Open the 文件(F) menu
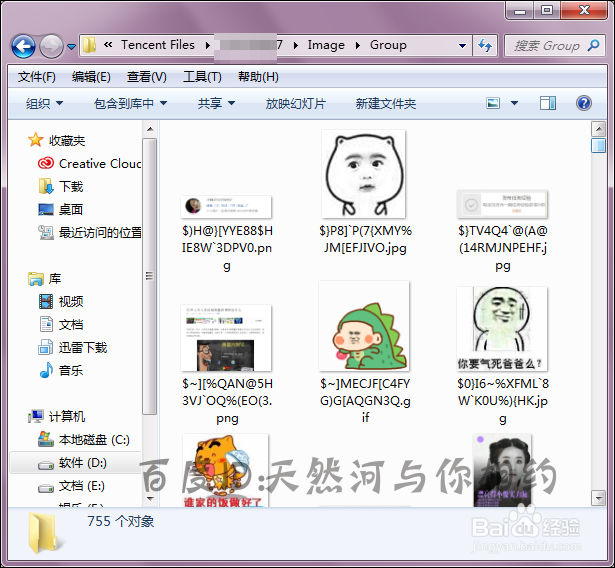615x568 pixels. (x=36, y=77)
